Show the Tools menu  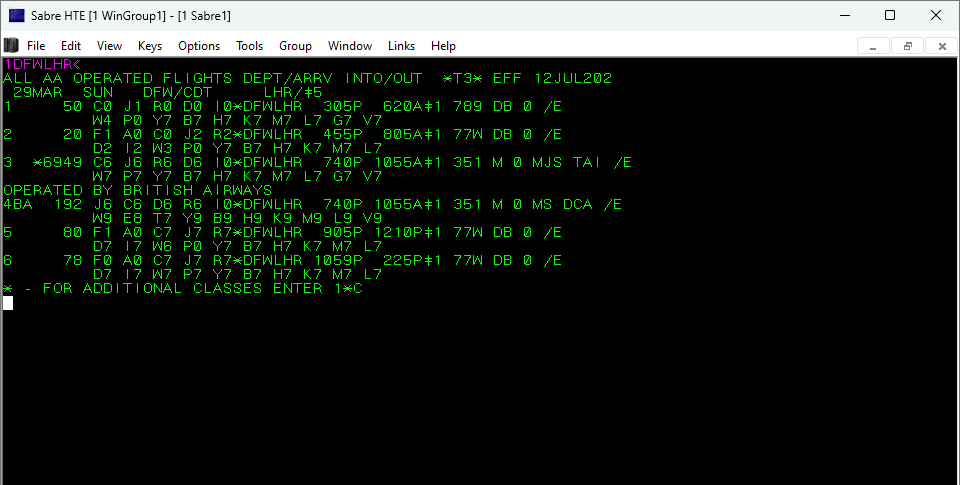(x=249, y=46)
